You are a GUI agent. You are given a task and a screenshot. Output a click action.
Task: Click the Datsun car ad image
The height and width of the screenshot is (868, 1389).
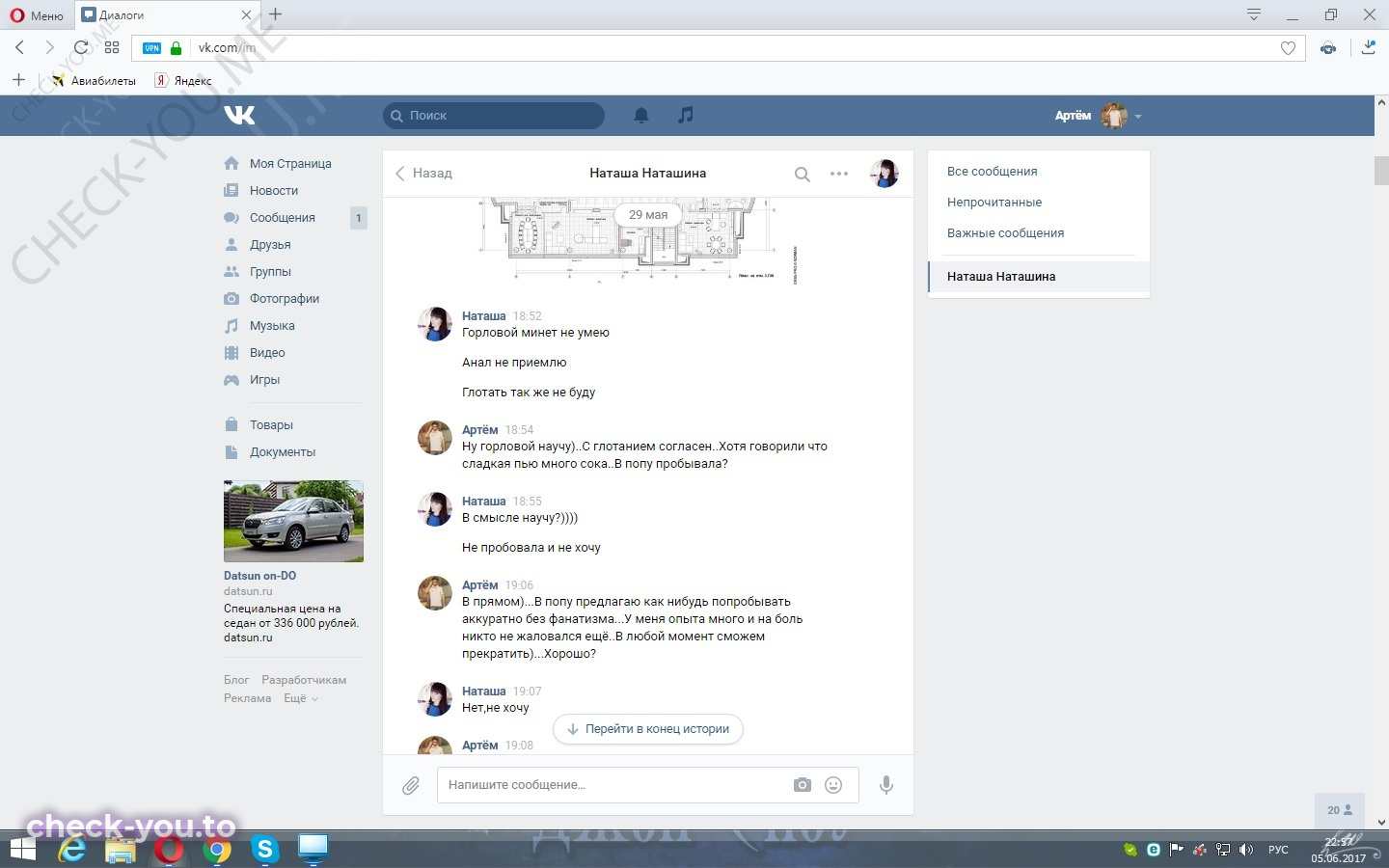click(293, 521)
